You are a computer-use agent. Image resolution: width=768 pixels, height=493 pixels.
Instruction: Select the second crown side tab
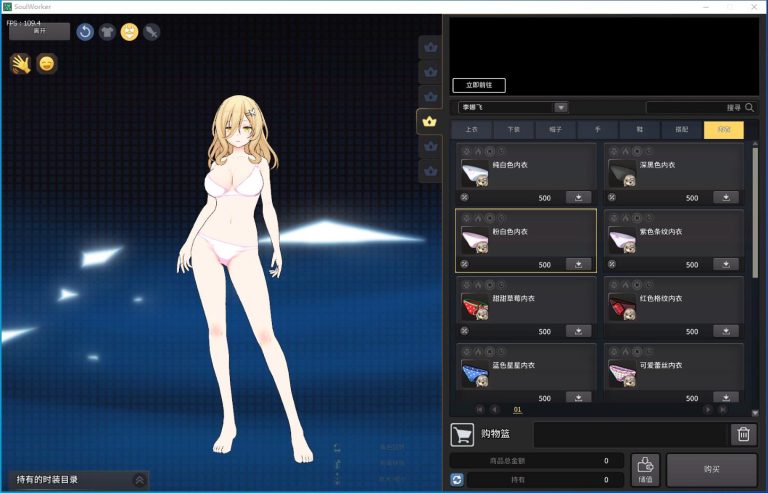click(x=431, y=72)
